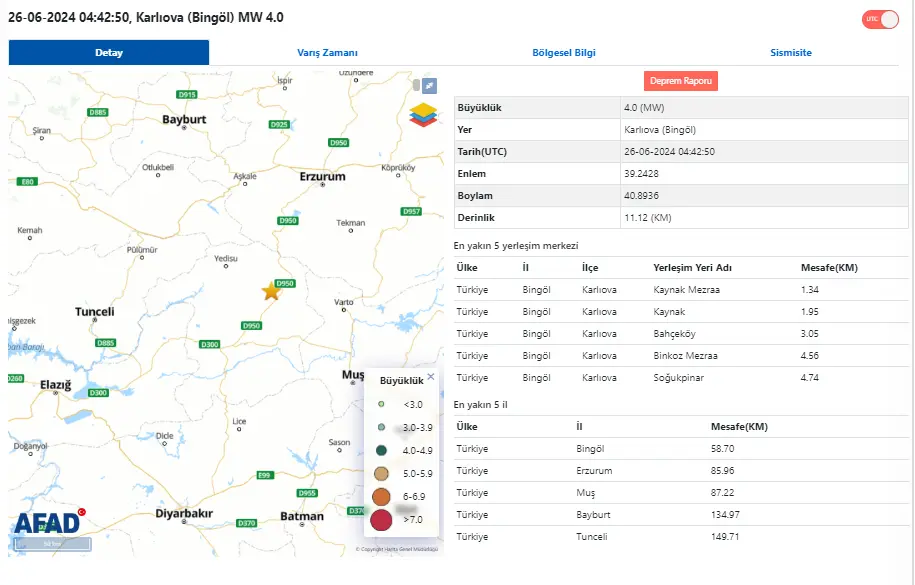This screenshot has height=585, width=915.
Task: Click the Otlukbeli town label on the map
Action: pyautogui.click(x=158, y=167)
